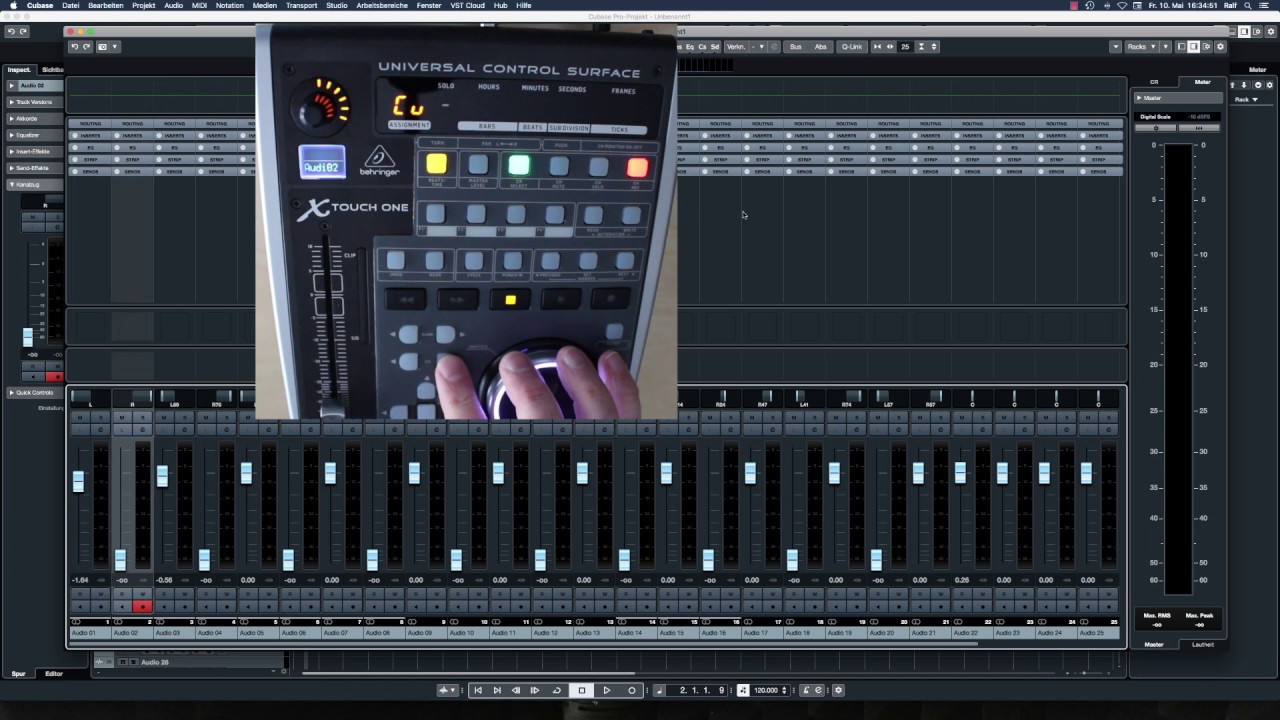Expand the Master meter section
Screen dimensions: 1280x720
1179,98
